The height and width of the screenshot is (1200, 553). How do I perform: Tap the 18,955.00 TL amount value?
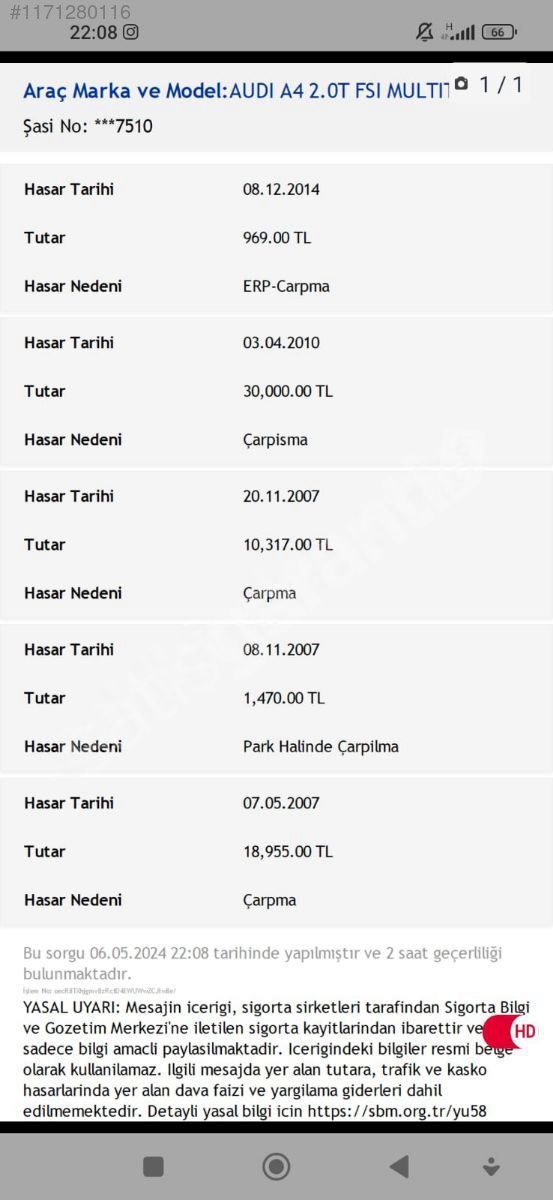click(288, 851)
